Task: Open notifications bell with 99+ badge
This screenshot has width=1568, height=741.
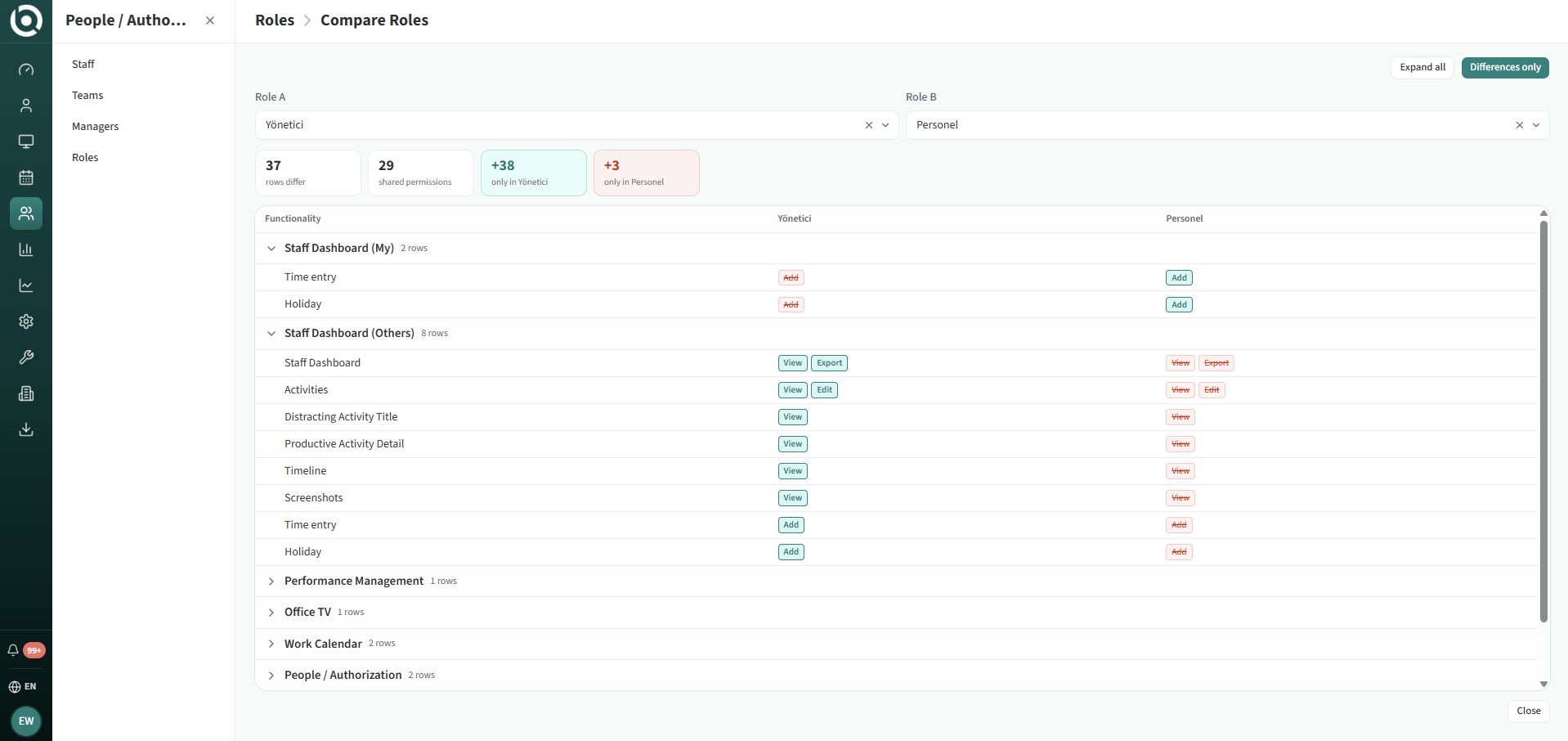Action: pos(25,650)
